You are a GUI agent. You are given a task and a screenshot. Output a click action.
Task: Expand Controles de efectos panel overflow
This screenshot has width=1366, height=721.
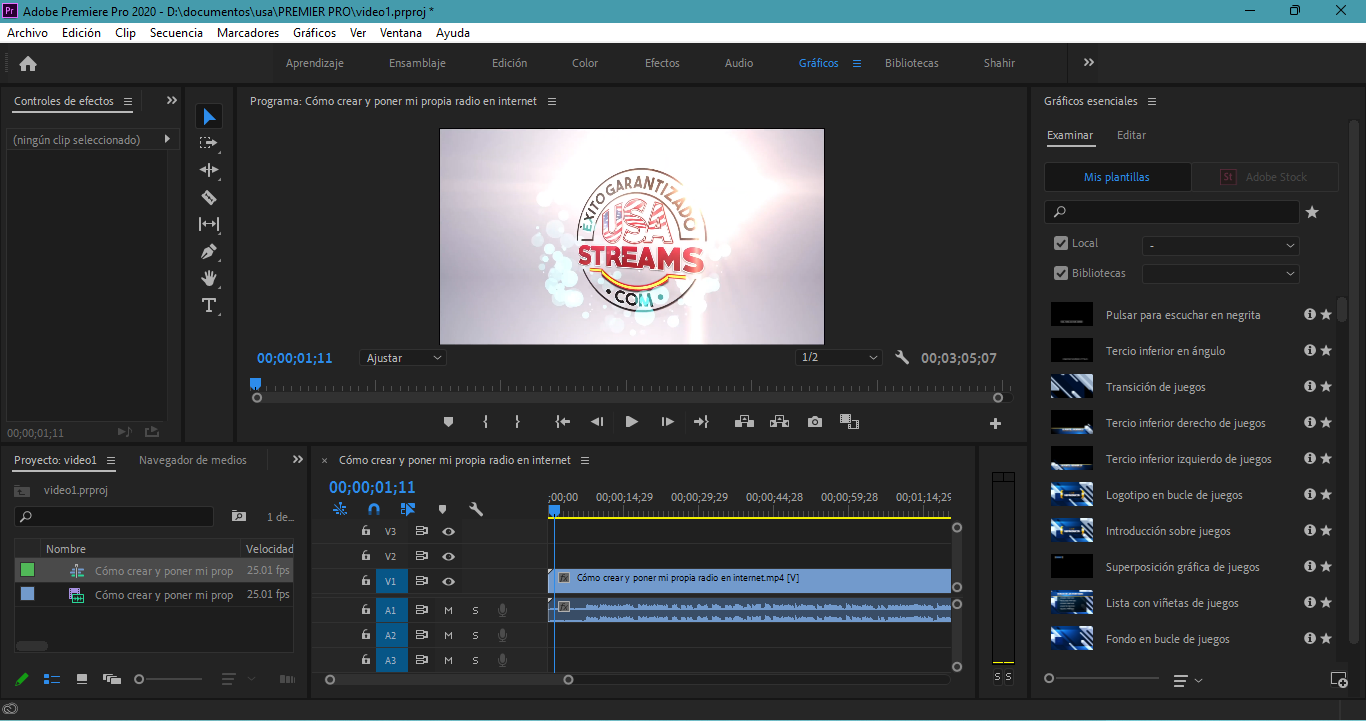coord(172,101)
